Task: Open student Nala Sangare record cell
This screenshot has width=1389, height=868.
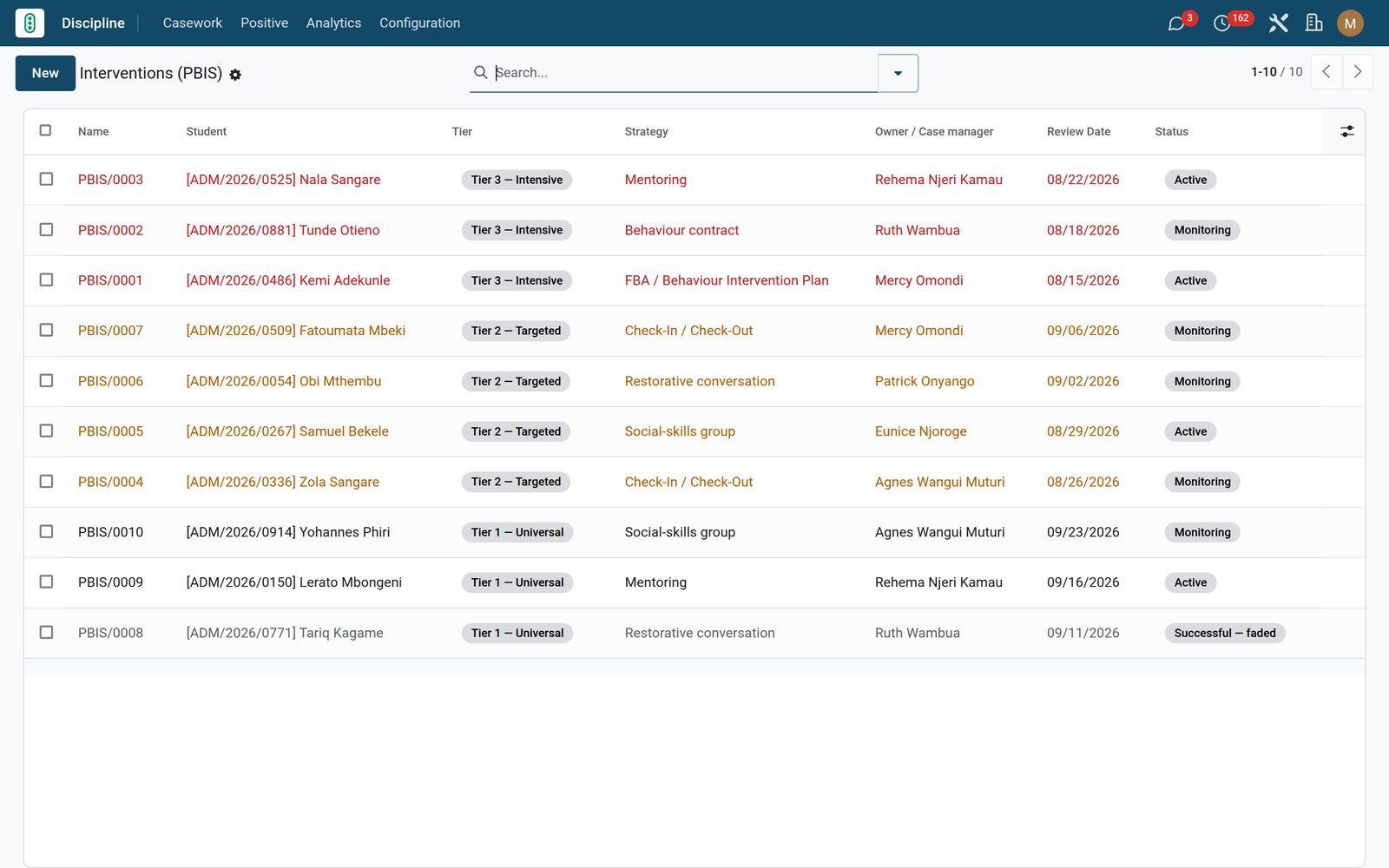Action: (283, 180)
